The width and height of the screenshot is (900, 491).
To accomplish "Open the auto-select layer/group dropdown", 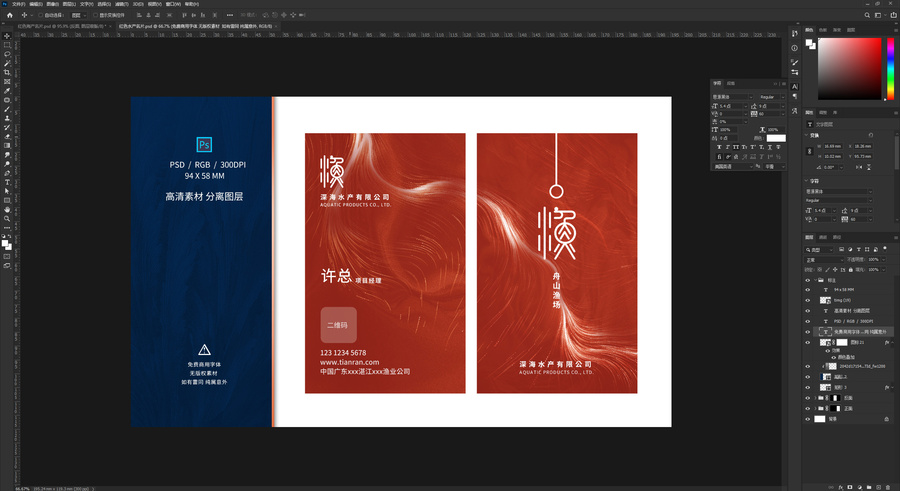I will click(79, 15).
